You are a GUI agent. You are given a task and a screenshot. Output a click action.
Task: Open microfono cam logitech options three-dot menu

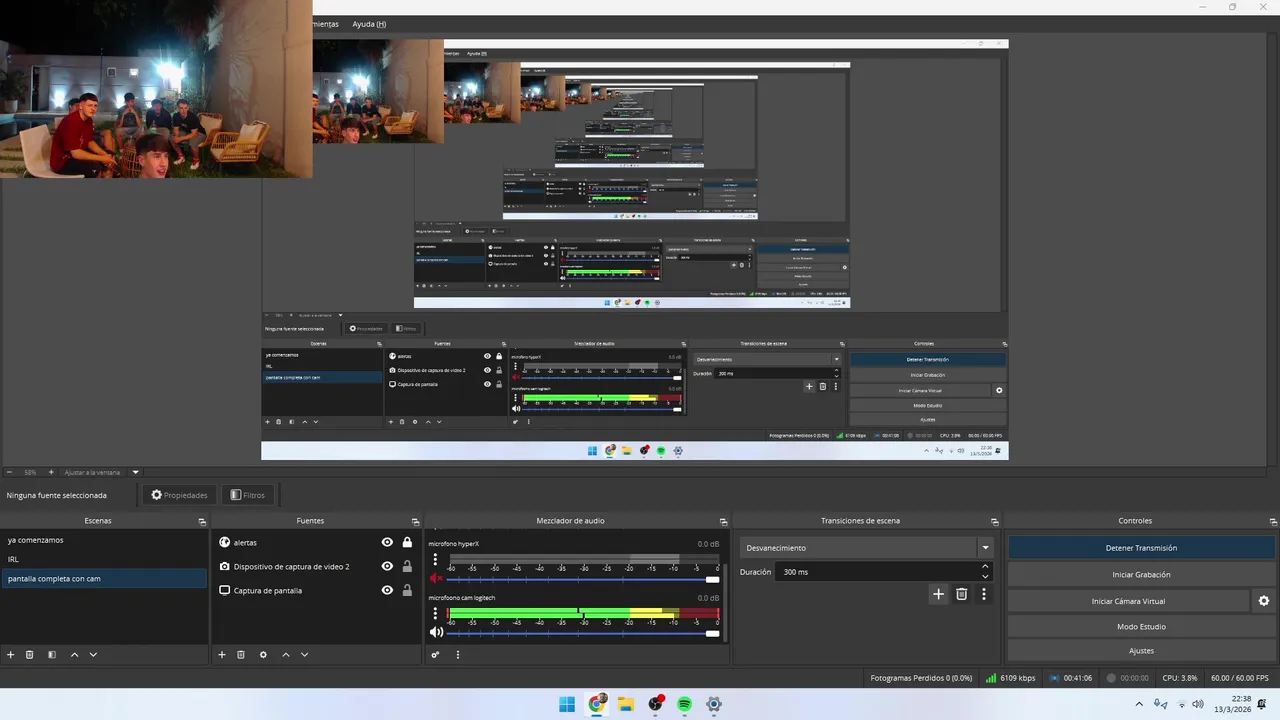pos(435,614)
